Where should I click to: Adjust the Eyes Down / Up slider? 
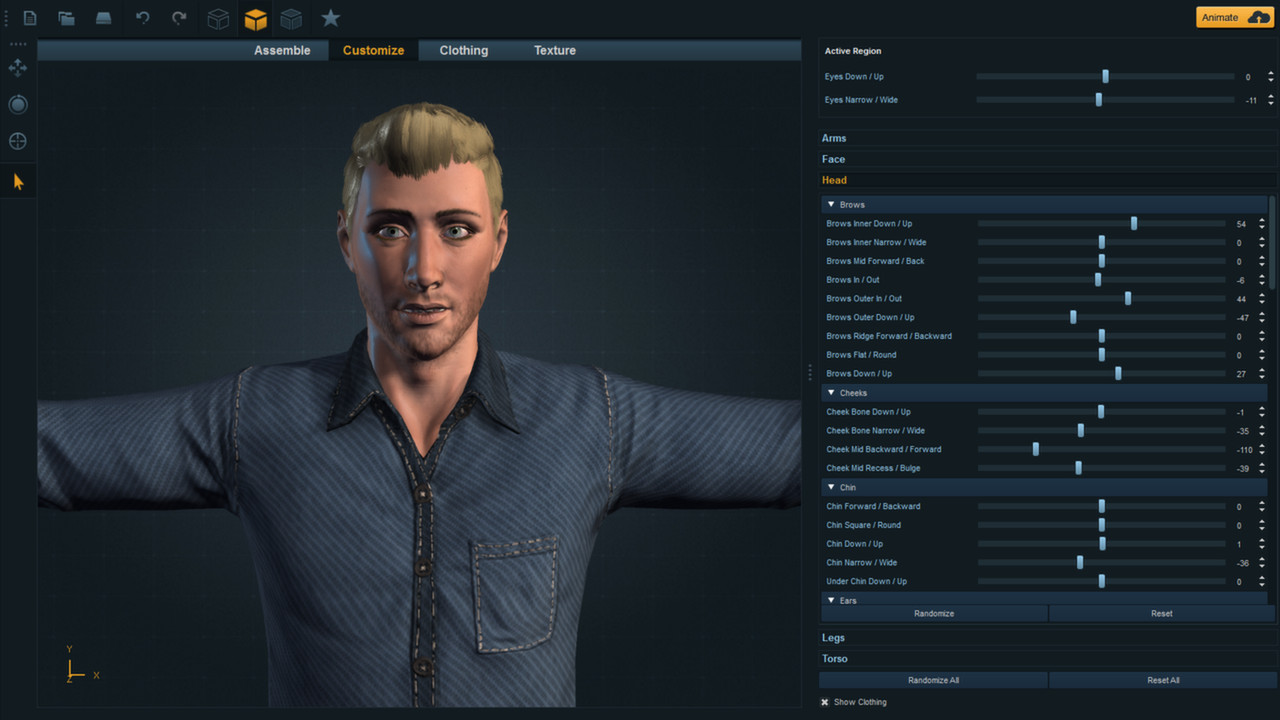1104,76
